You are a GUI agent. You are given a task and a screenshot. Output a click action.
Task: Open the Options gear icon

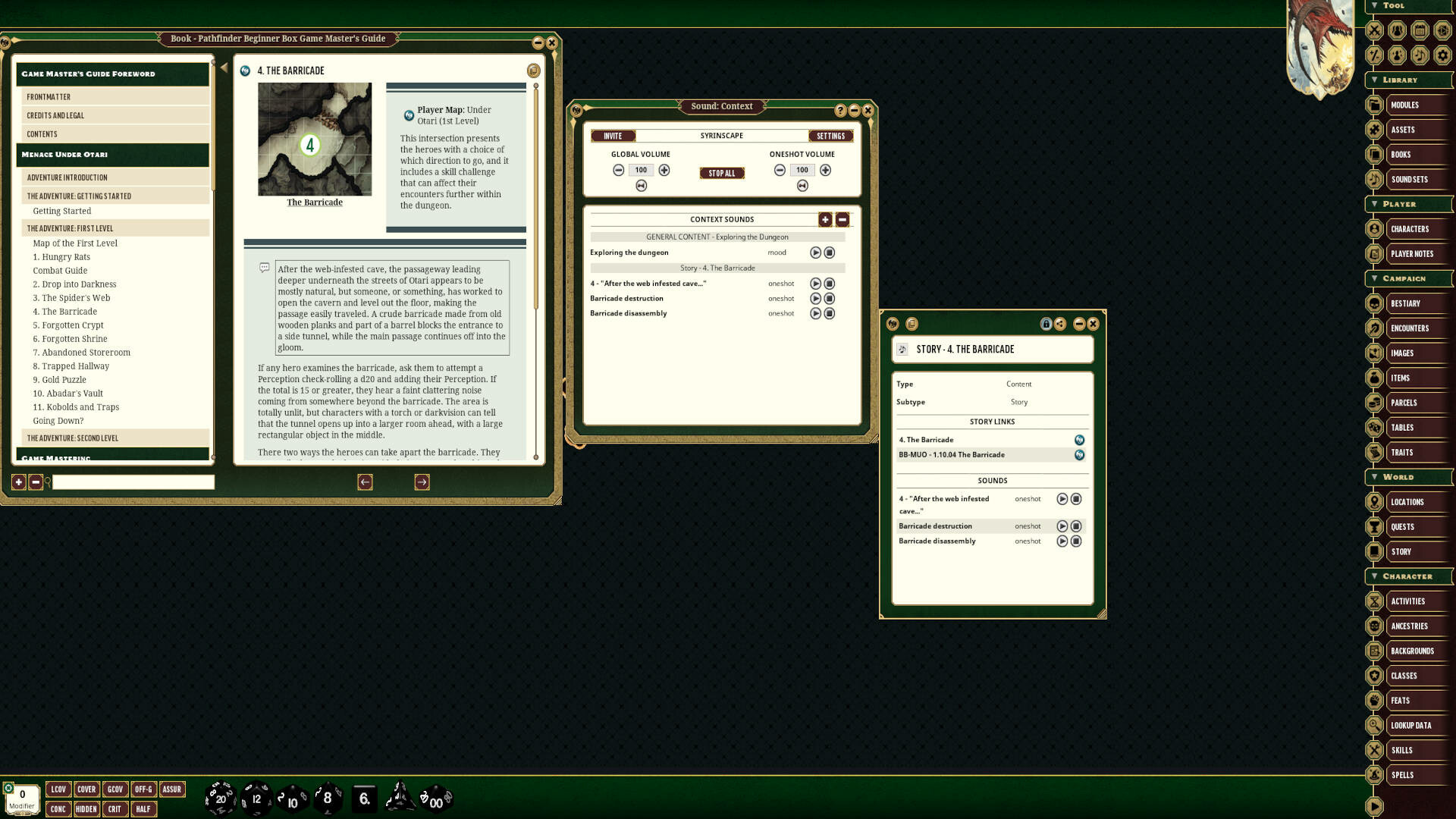[1443, 55]
